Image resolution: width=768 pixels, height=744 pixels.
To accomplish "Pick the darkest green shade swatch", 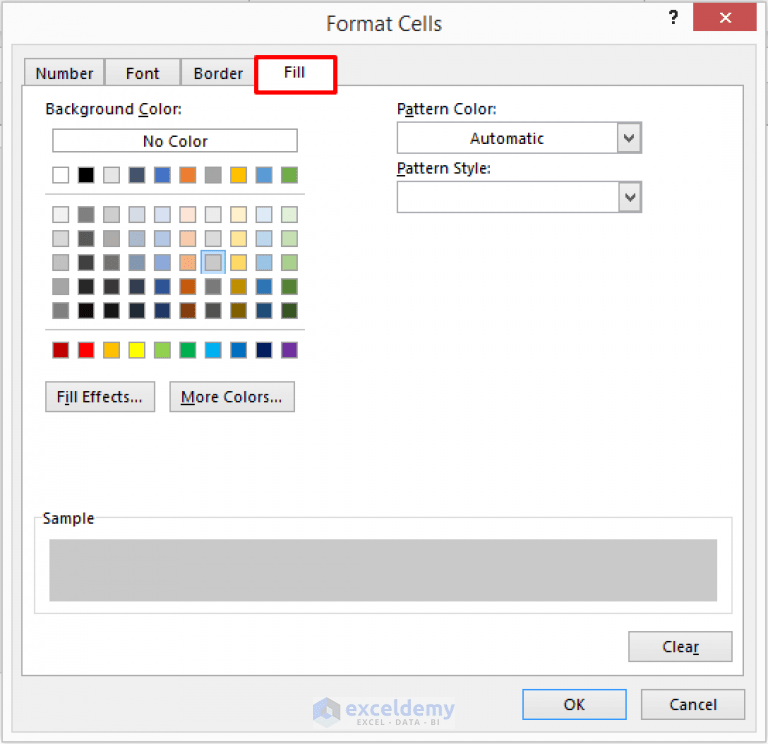I will tap(289, 311).
